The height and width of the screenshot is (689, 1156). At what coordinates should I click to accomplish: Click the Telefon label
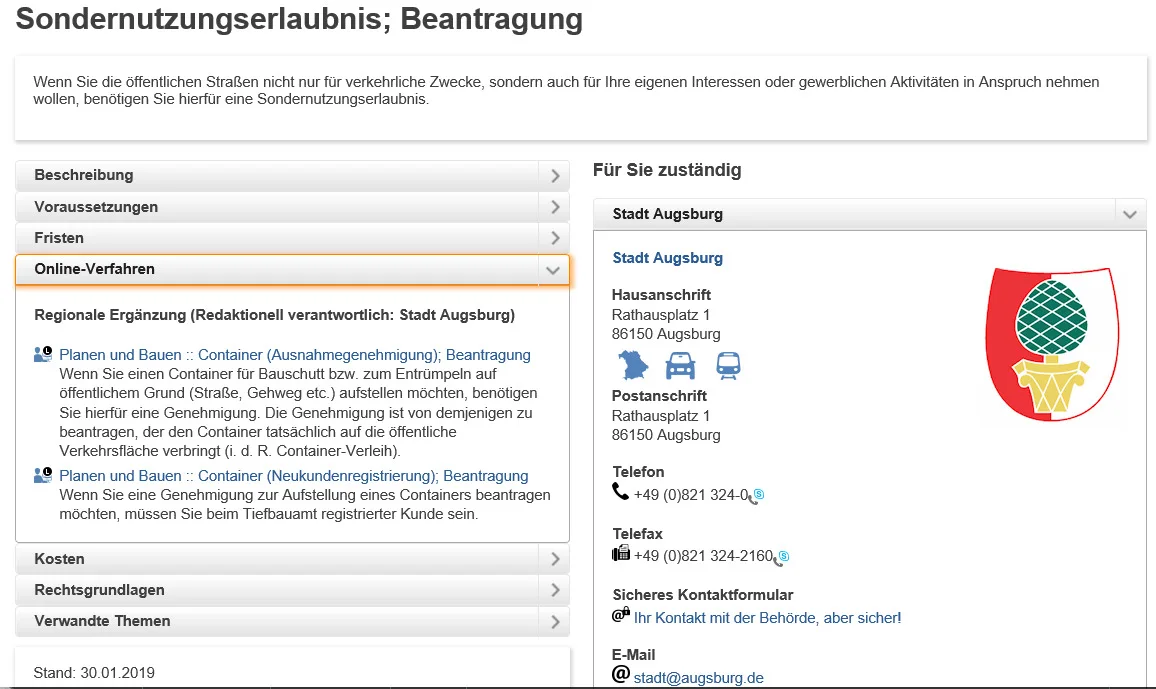click(638, 472)
